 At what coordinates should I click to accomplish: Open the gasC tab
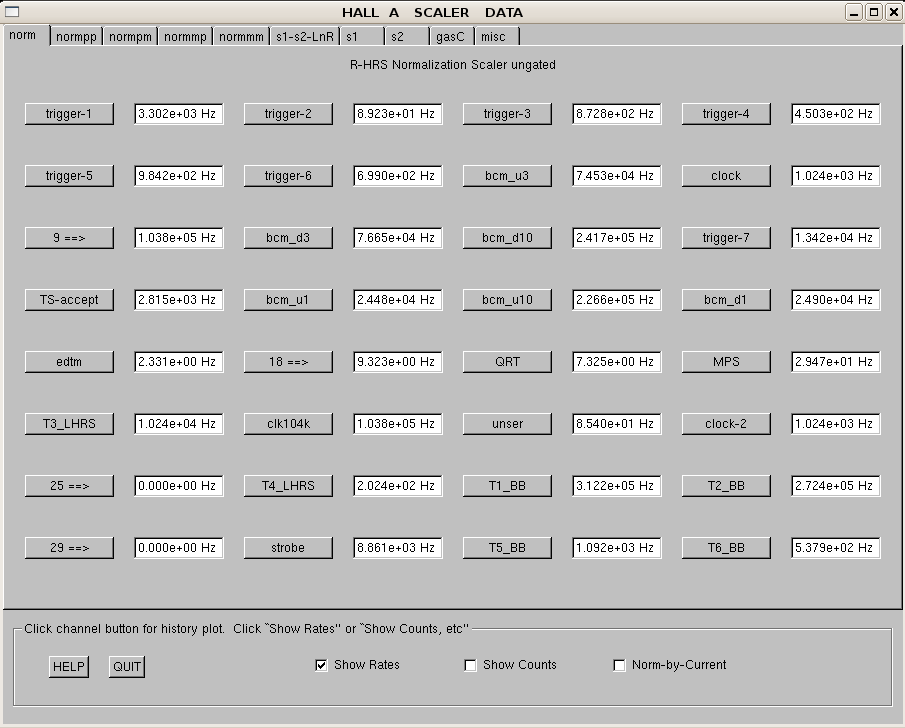(452, 36)
